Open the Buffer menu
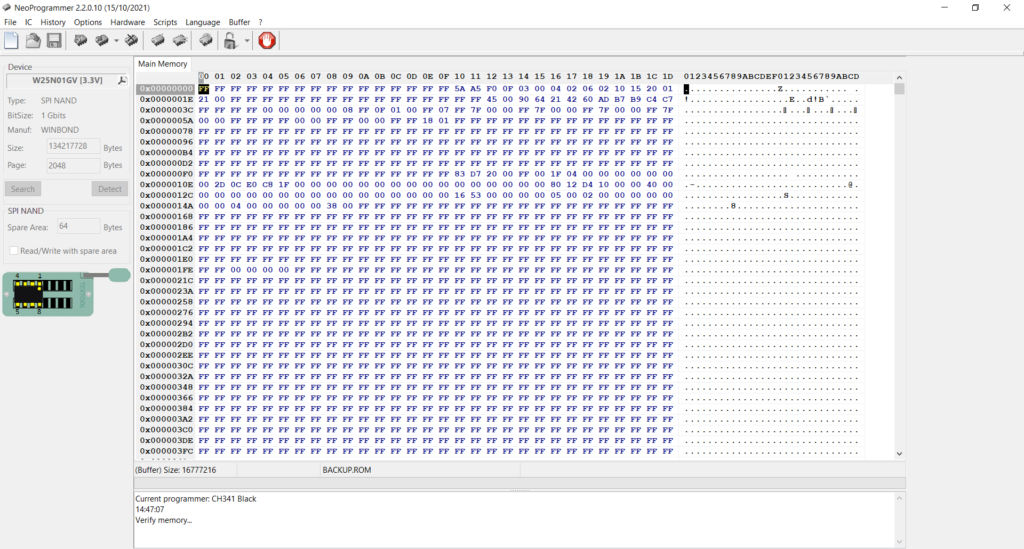1024x549 pixels. (239, 21)
